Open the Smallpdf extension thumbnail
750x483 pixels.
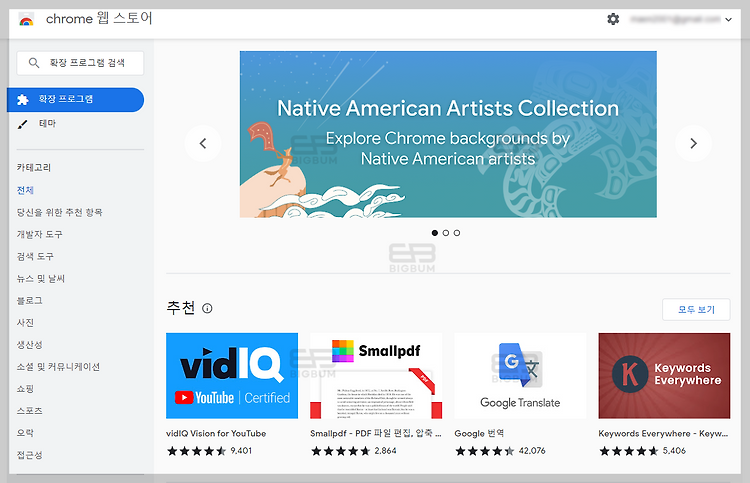coord(376,376)
